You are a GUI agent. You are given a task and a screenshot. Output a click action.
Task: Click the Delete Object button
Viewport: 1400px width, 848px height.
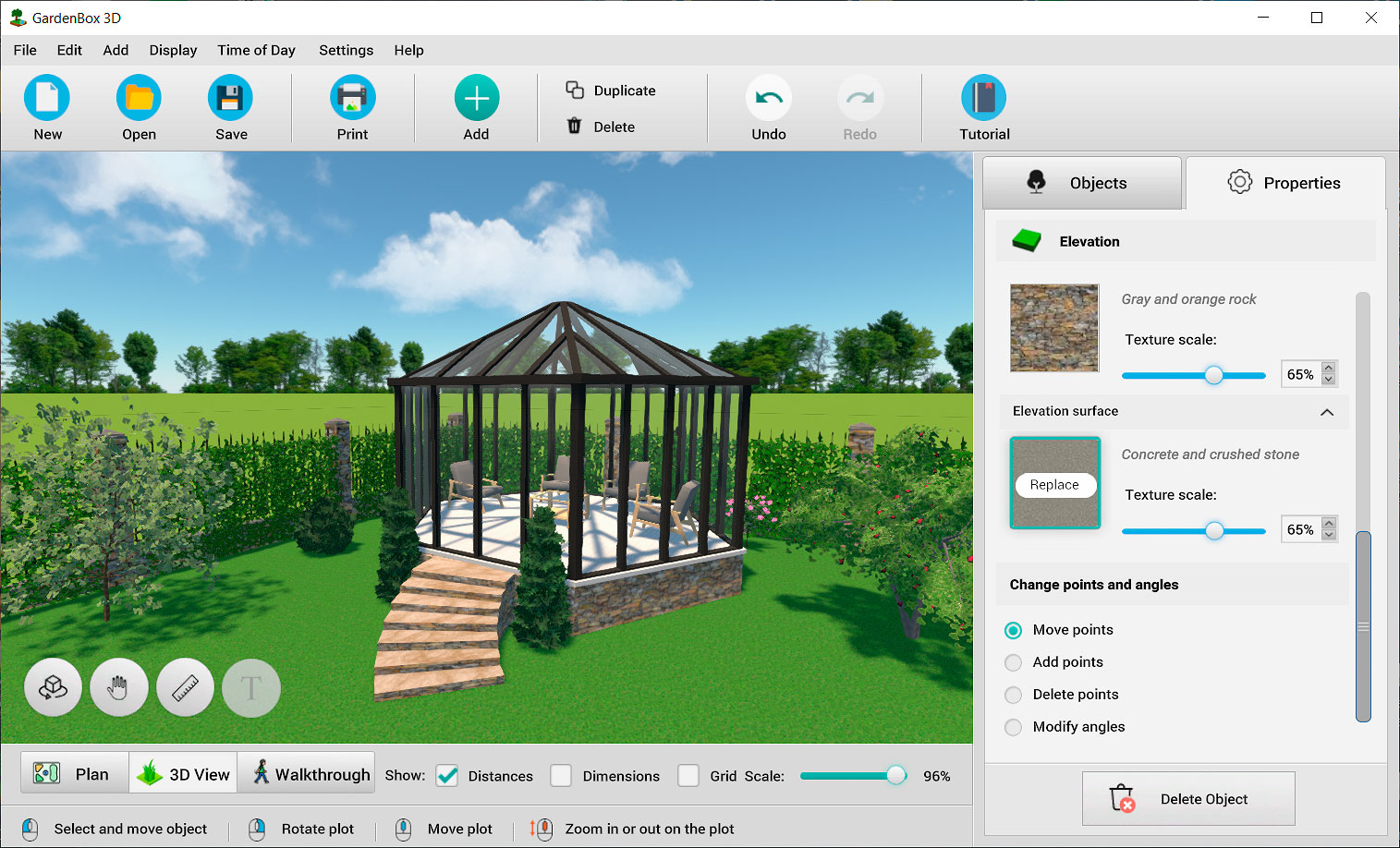(x=1188, y=799)
